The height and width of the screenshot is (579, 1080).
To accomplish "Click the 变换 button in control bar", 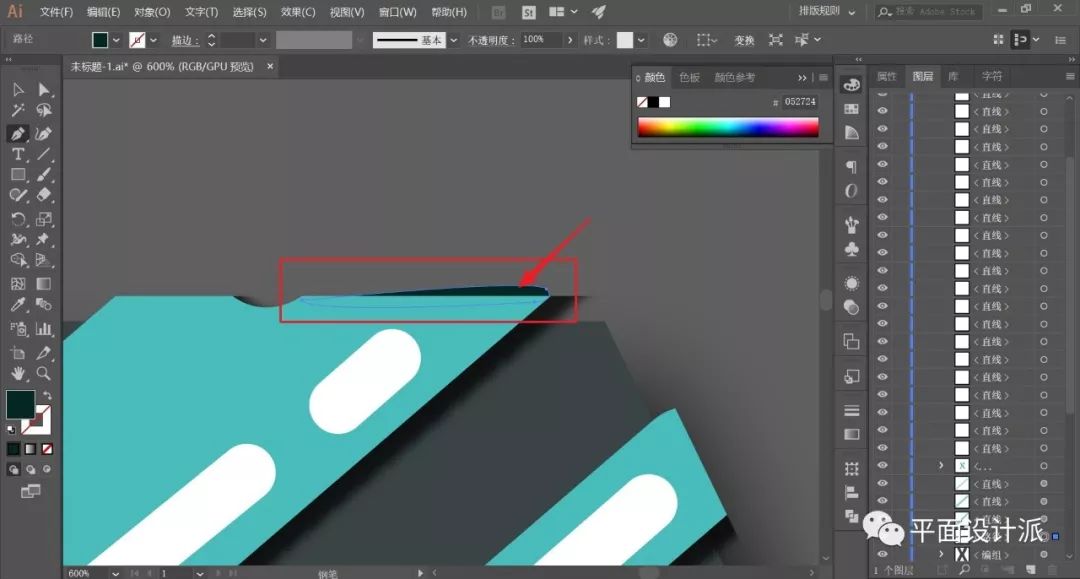I will (x=744, y=40).
